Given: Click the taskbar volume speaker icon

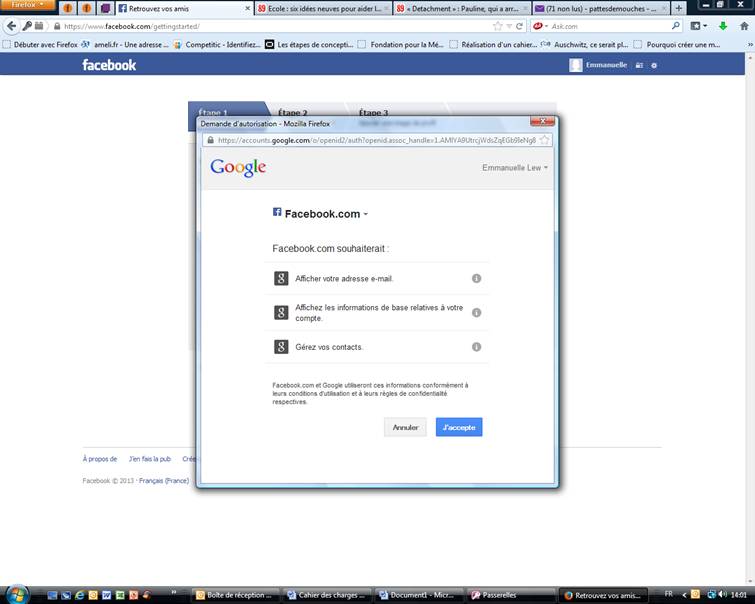Looking at the screenshot, I should (722, 594).
